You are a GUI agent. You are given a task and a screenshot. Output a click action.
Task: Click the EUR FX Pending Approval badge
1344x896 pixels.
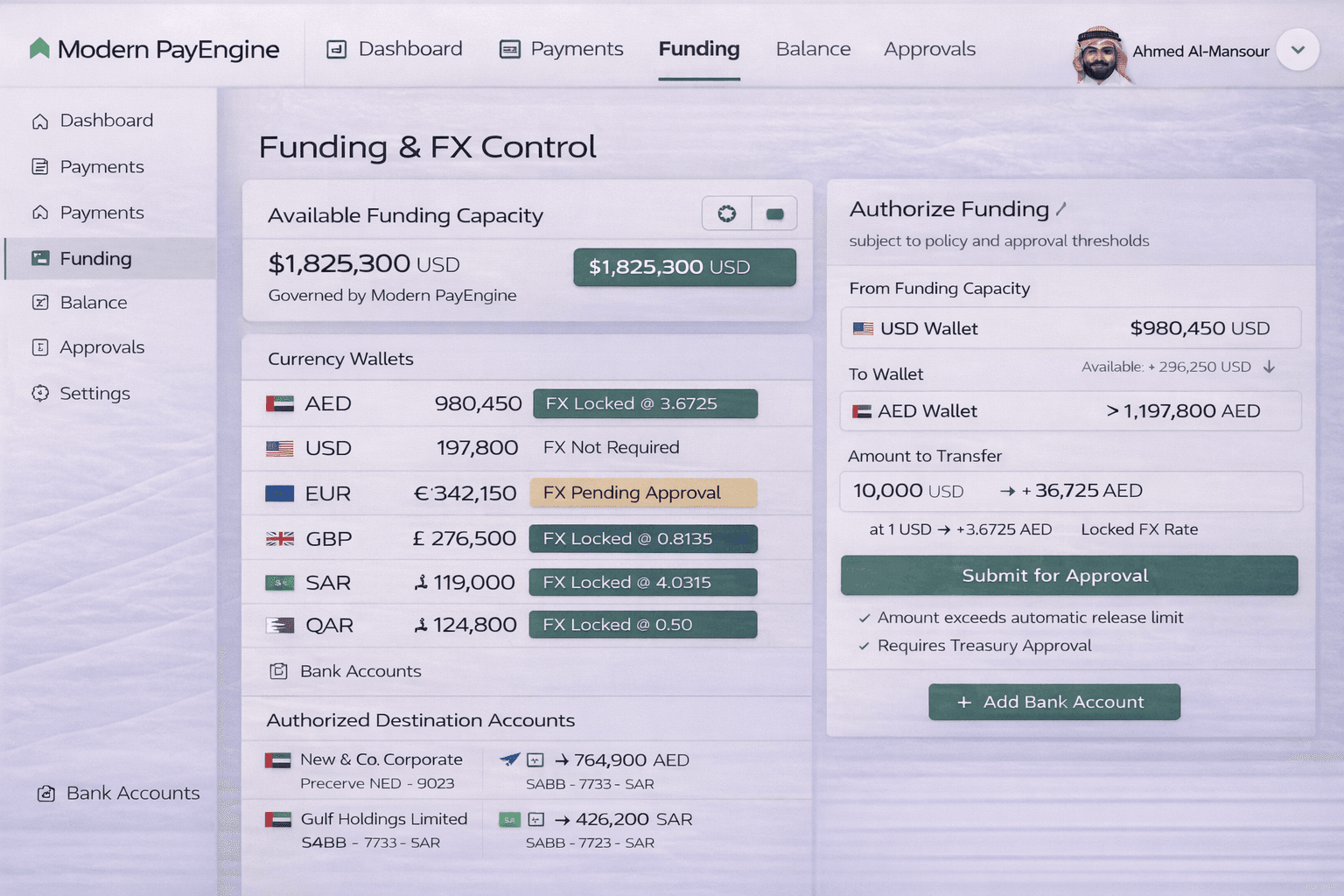pyautogui.click(x=643, y=493)
